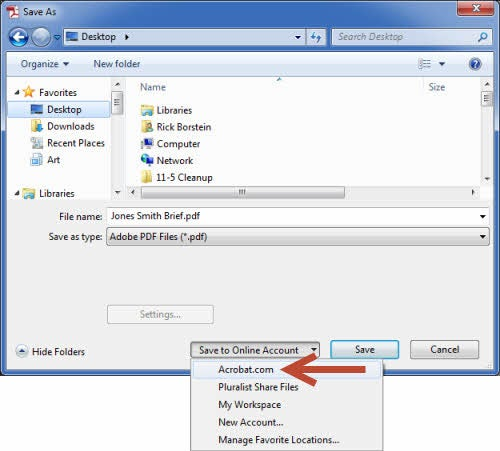Click the Hide Folders arrow icon
This screenshot has width=500, height=451.
click(22, 351)
